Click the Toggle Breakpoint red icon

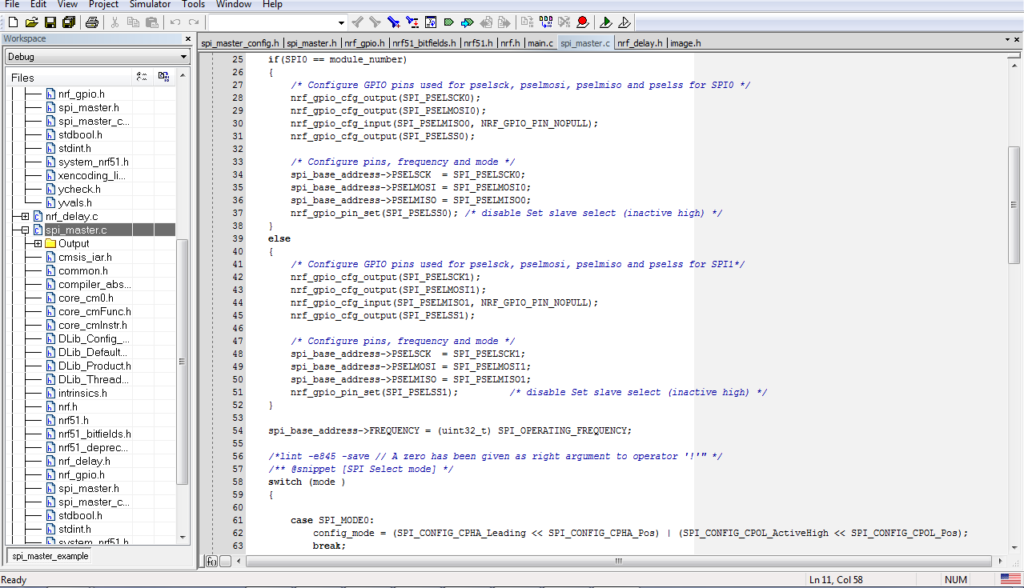[x=582, y=22]
